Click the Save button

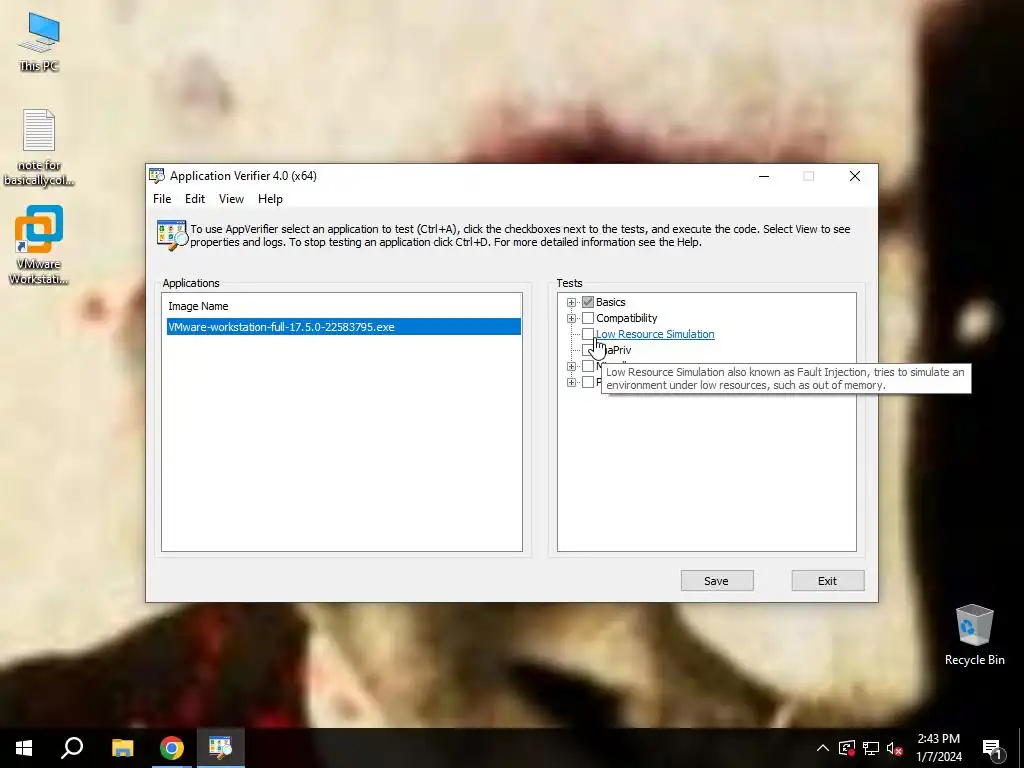coord(717,581)
